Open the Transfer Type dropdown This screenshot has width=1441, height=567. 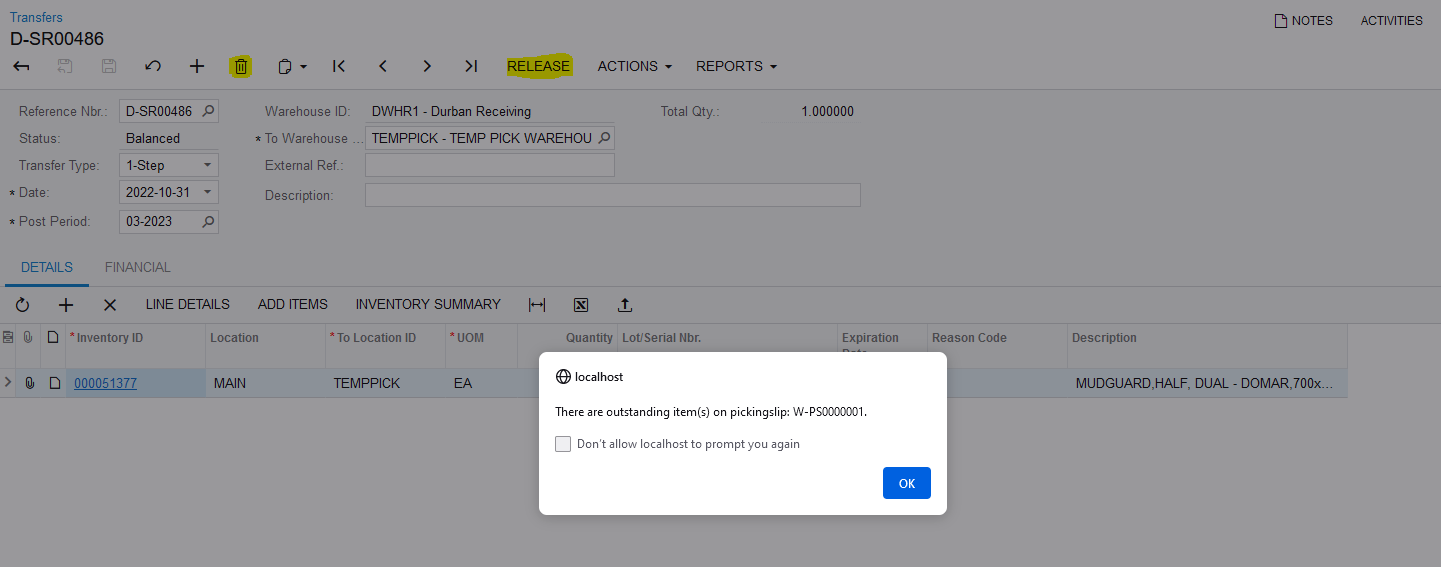[207, 165]
